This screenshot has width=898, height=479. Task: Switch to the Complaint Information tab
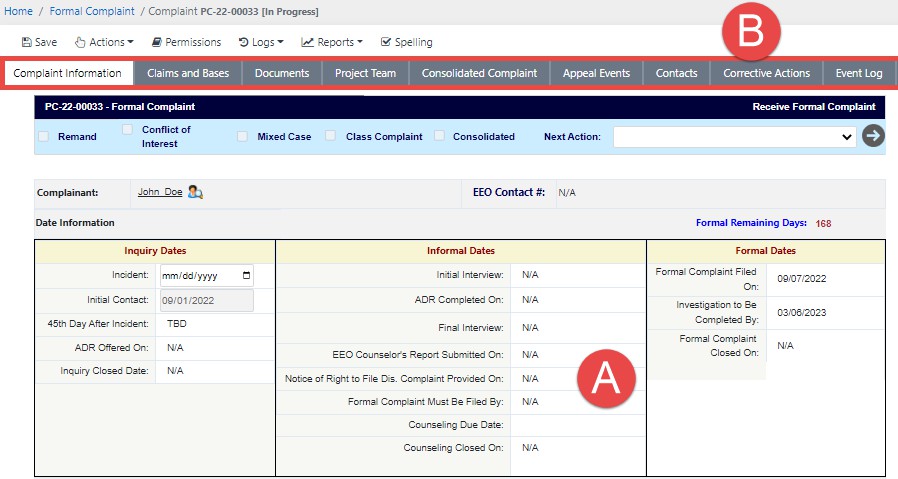click(x=68, y=73)
